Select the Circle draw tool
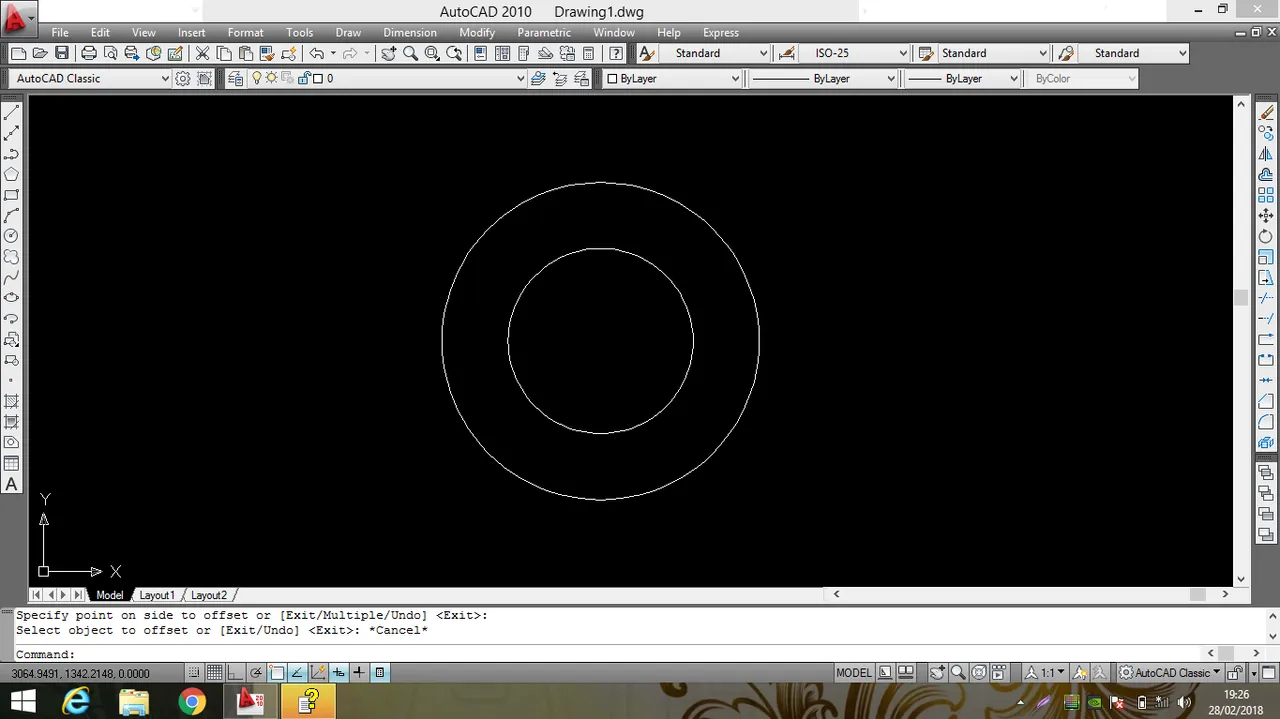1280x719 pixels. click(x=12, y=236)
